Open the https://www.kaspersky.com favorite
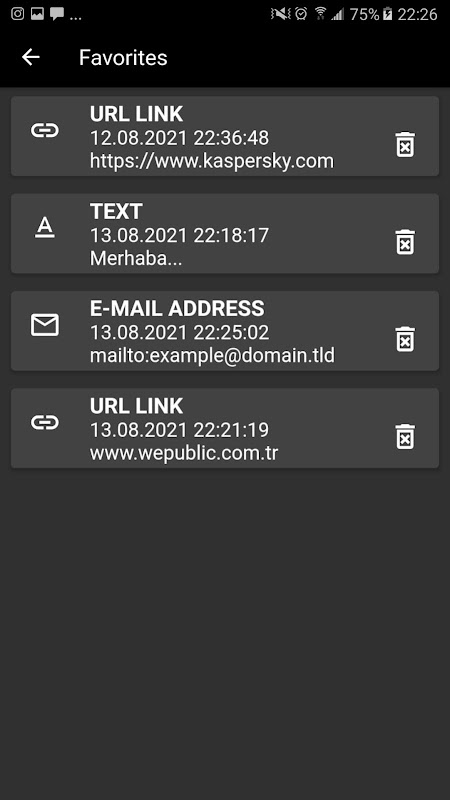This screenshot has width=450, height=800. [225, 136]
